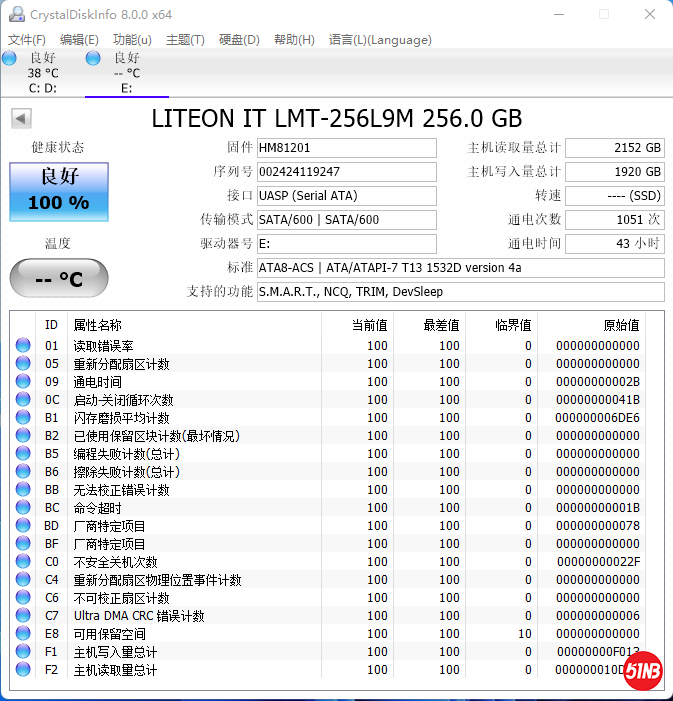Viewport: 673px width, 701px height.
Task: Open the 硬盘(D) menu
Action: pyautogui.click(x=239, y=40)
